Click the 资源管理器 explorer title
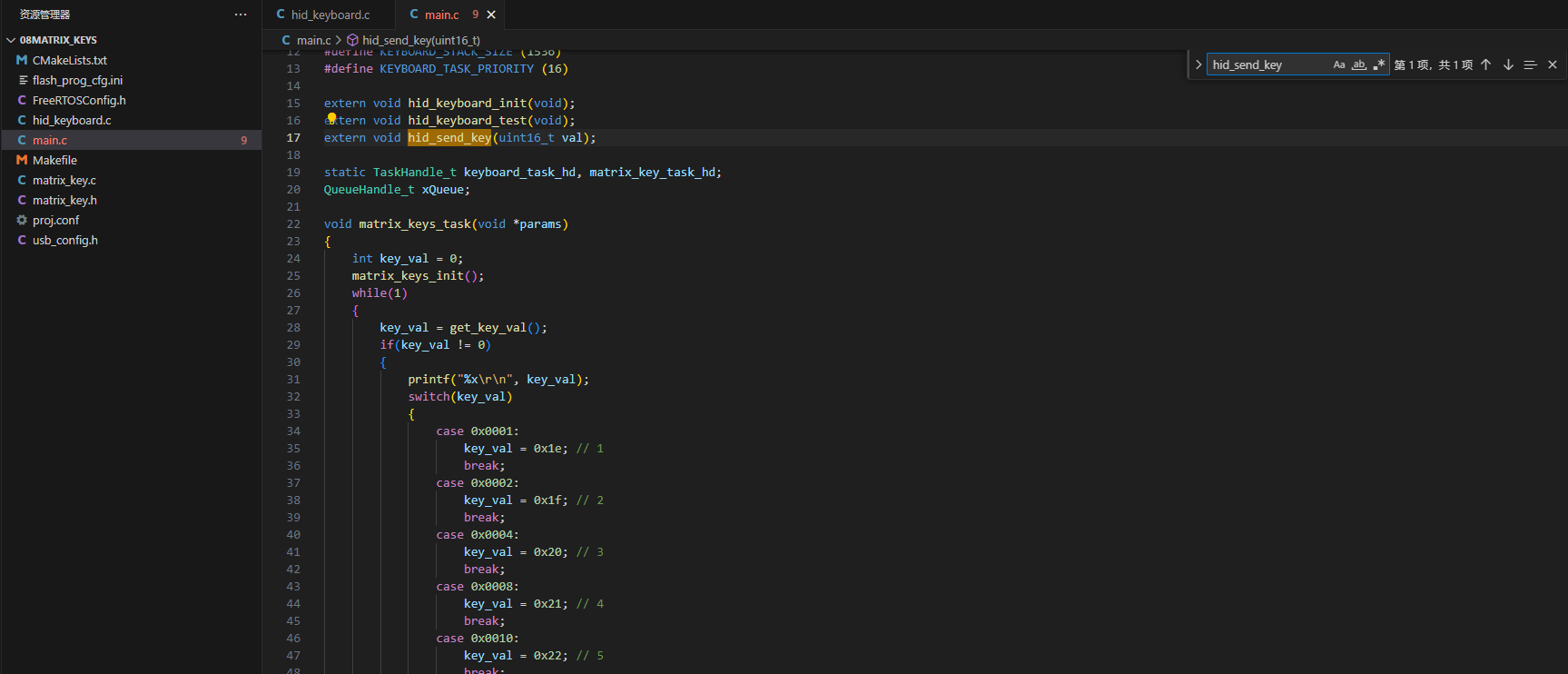1568x674 pixels. point(44,15)
